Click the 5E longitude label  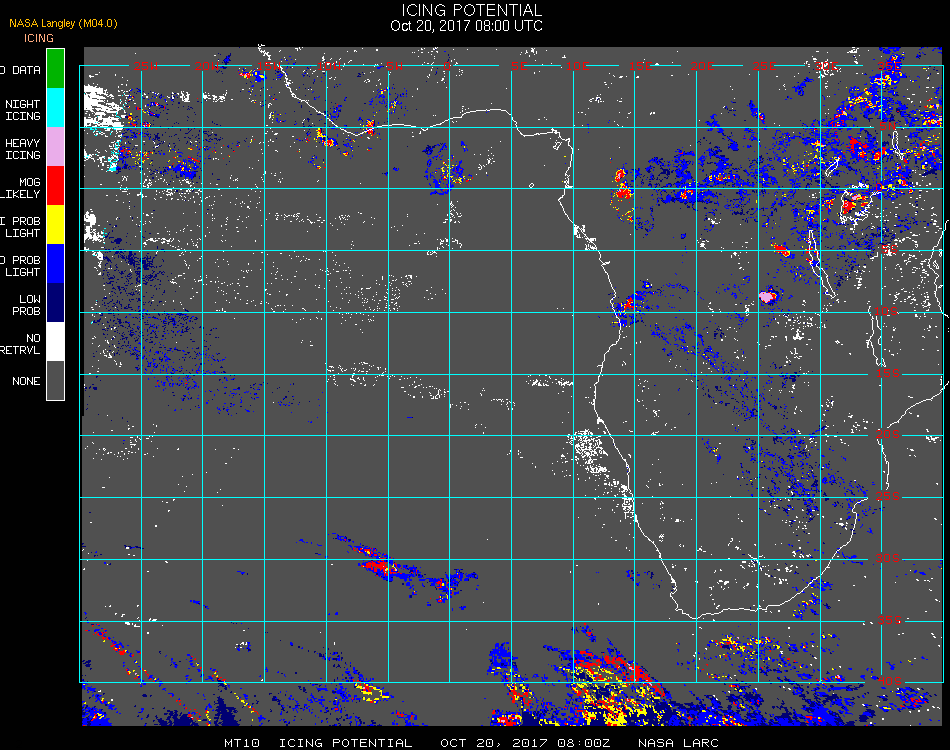click(519, 66)
